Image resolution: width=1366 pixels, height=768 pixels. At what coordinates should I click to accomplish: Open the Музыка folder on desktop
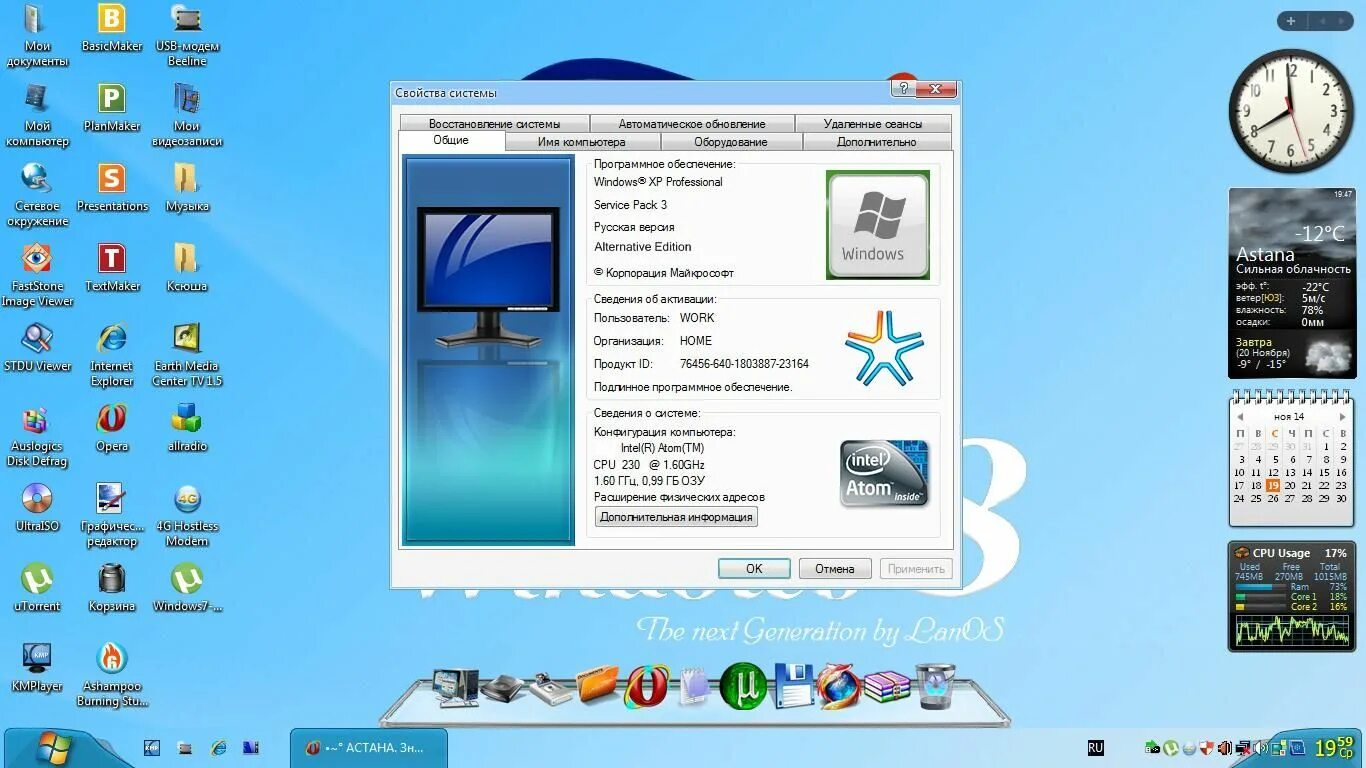187,188
